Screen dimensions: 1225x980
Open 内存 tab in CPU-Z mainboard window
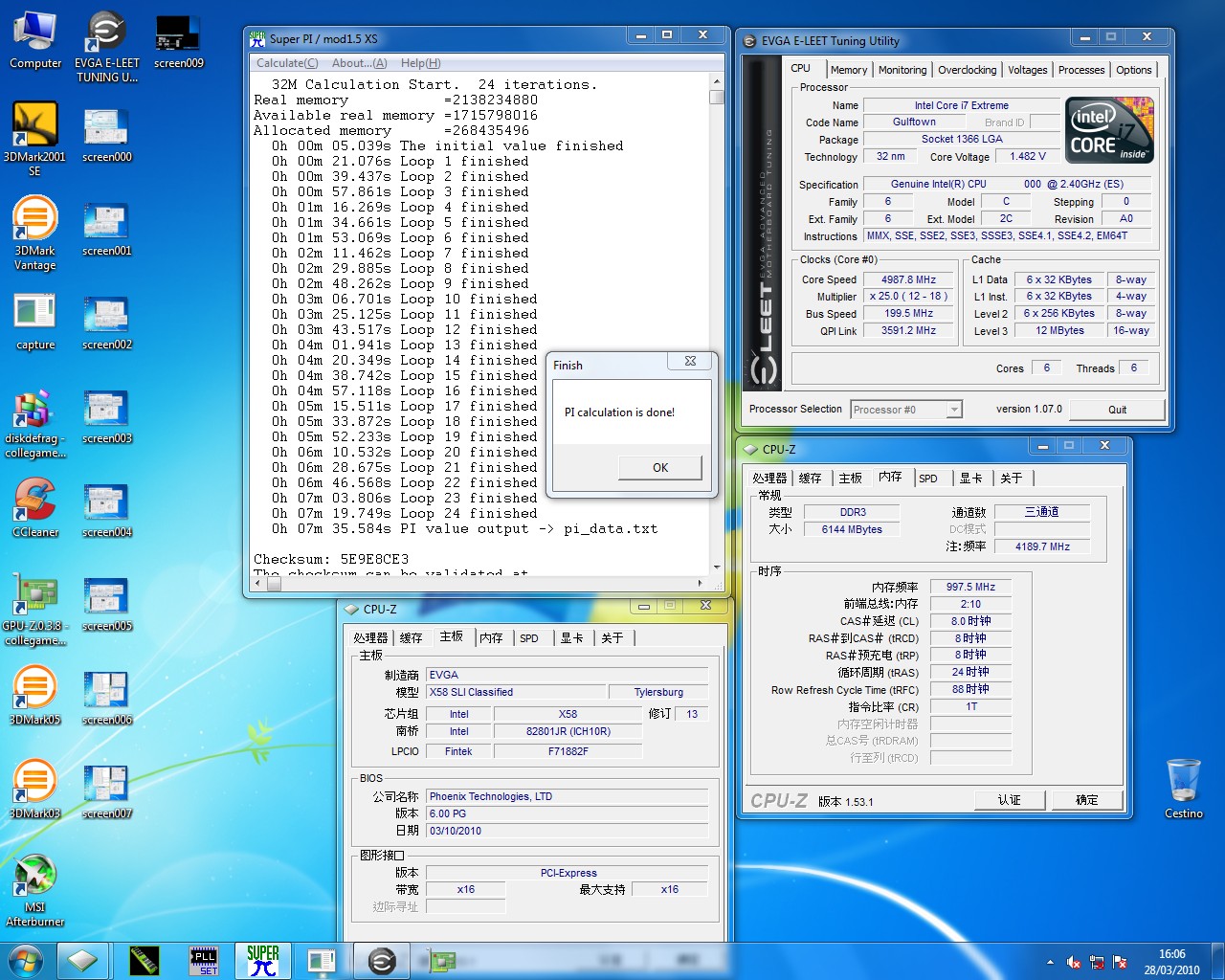[x=491, y=638]
